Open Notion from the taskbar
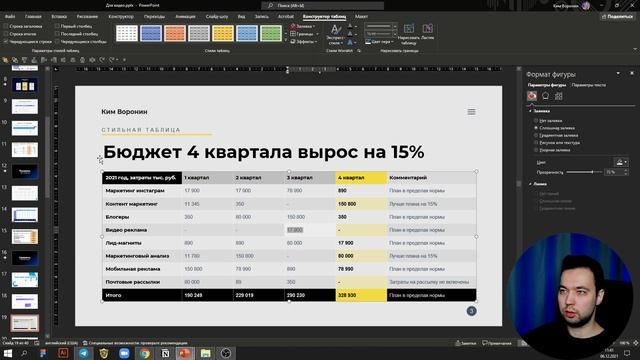This screenshot has width=640, height=360. 165,353
